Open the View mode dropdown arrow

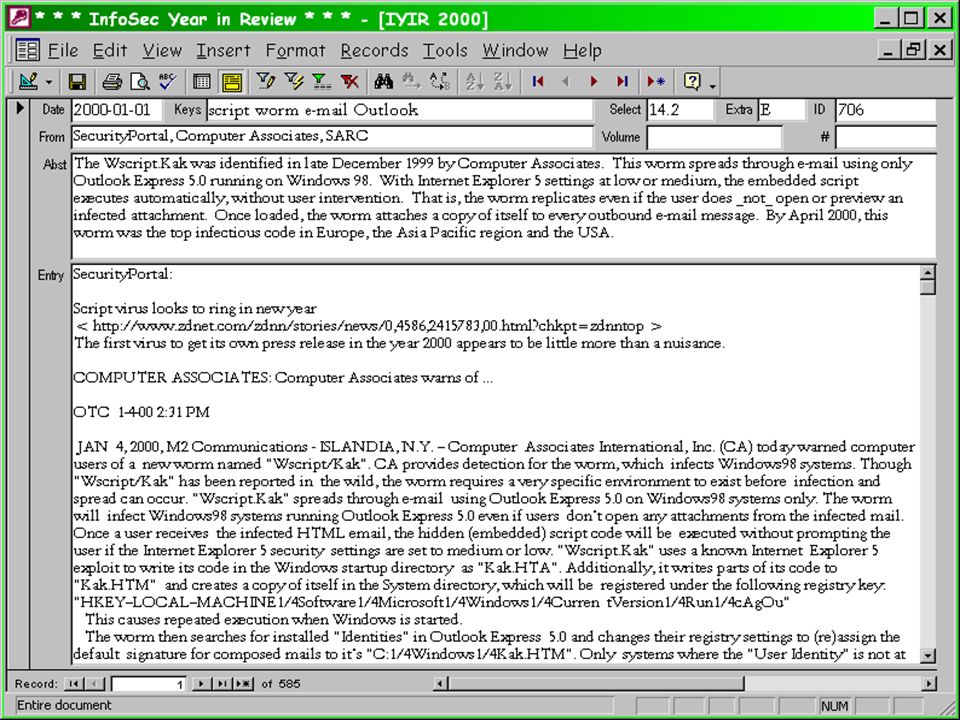(49, 82)
